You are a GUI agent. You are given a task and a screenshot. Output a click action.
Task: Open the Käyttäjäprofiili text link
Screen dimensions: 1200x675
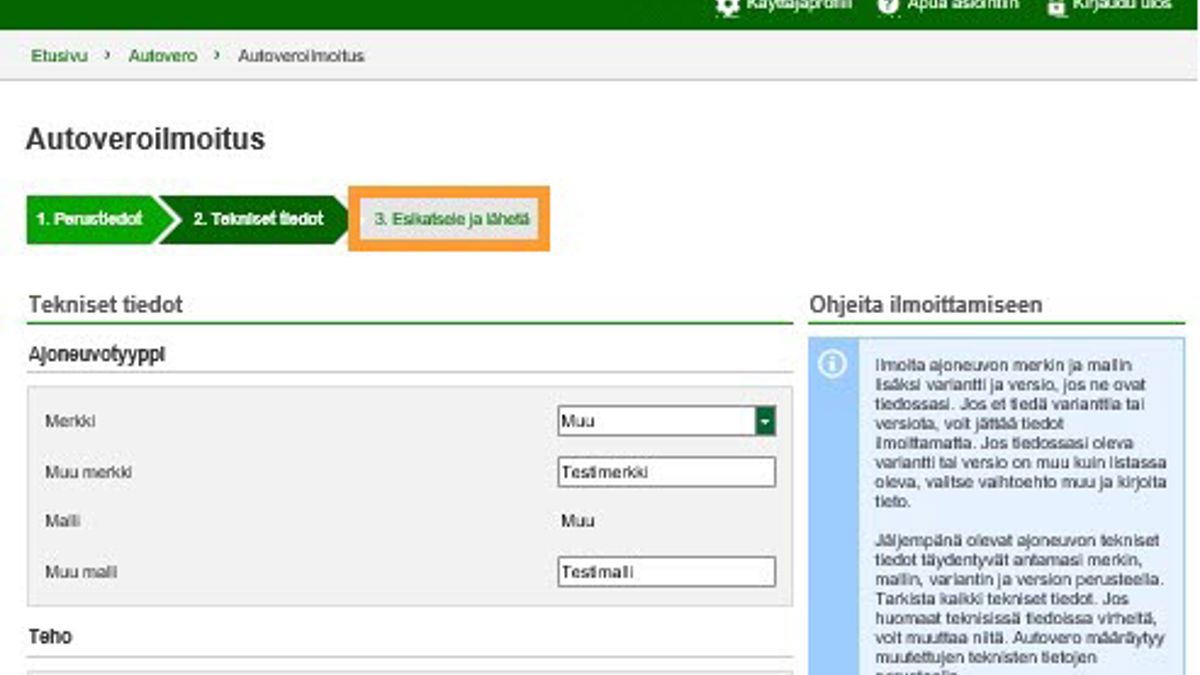coord(798,5)
